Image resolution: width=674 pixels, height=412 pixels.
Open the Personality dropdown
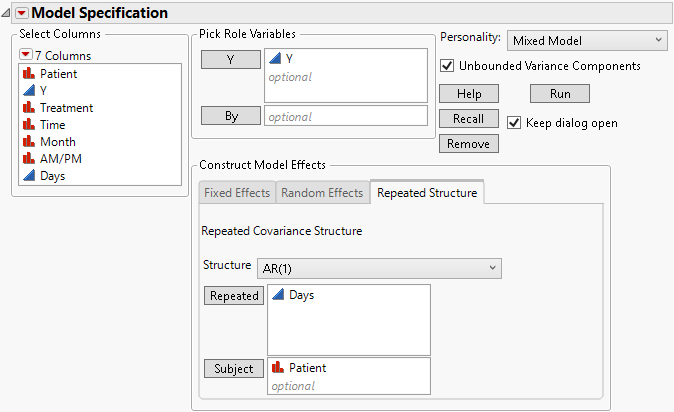pos(586,40)
